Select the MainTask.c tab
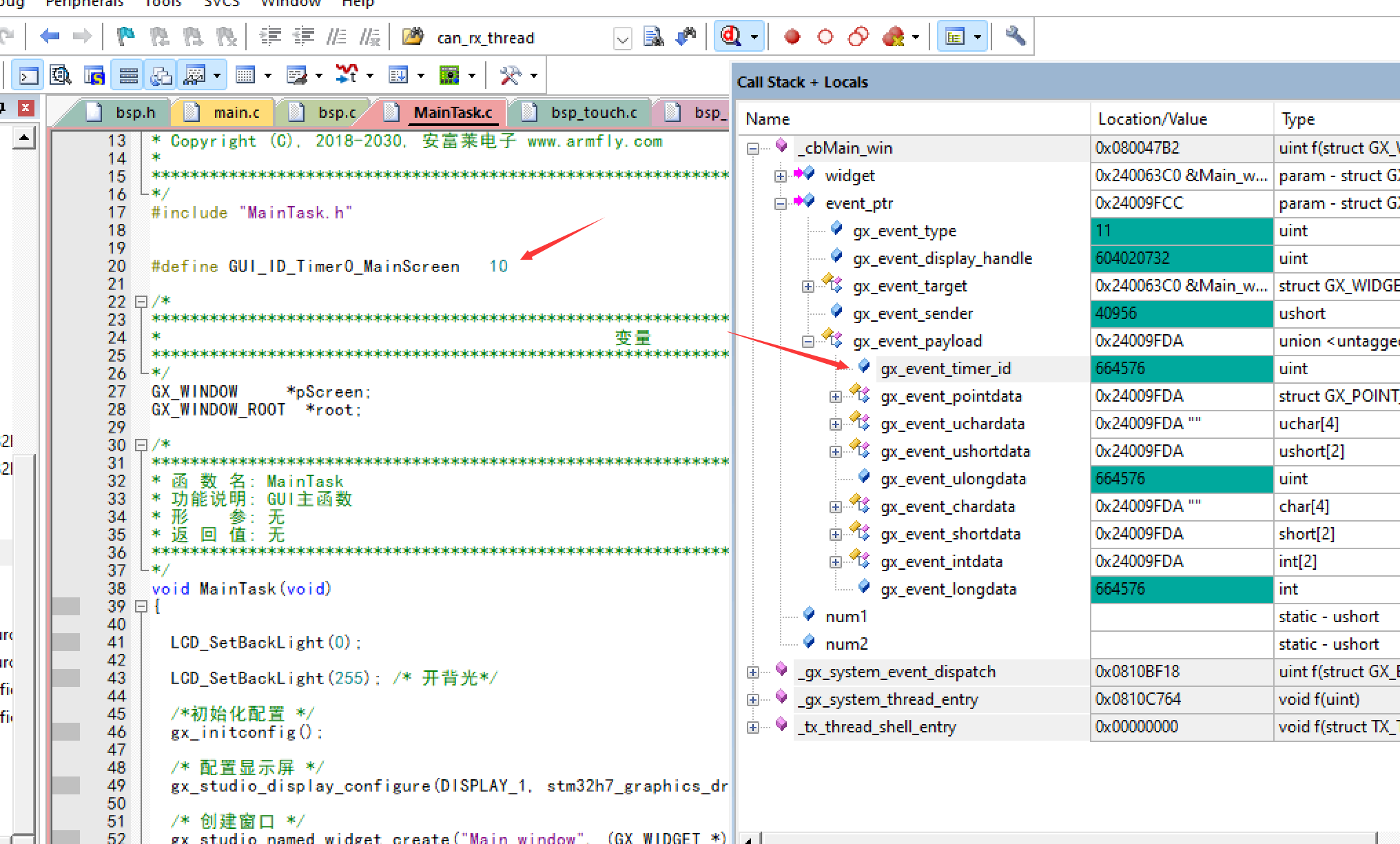The height and width of the screenshot is (844, 1400). tap(441, 112)
